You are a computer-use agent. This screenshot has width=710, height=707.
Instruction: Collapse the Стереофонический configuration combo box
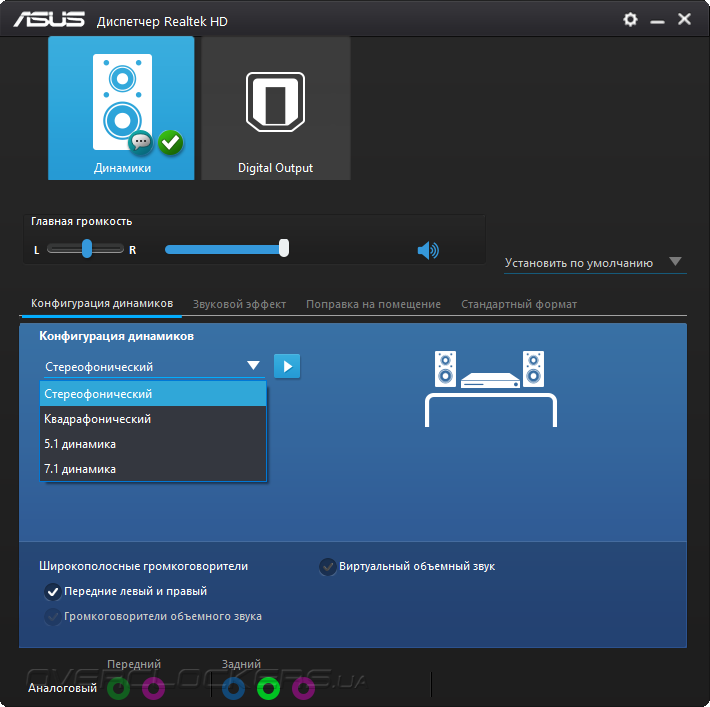(x=154, y=366)
